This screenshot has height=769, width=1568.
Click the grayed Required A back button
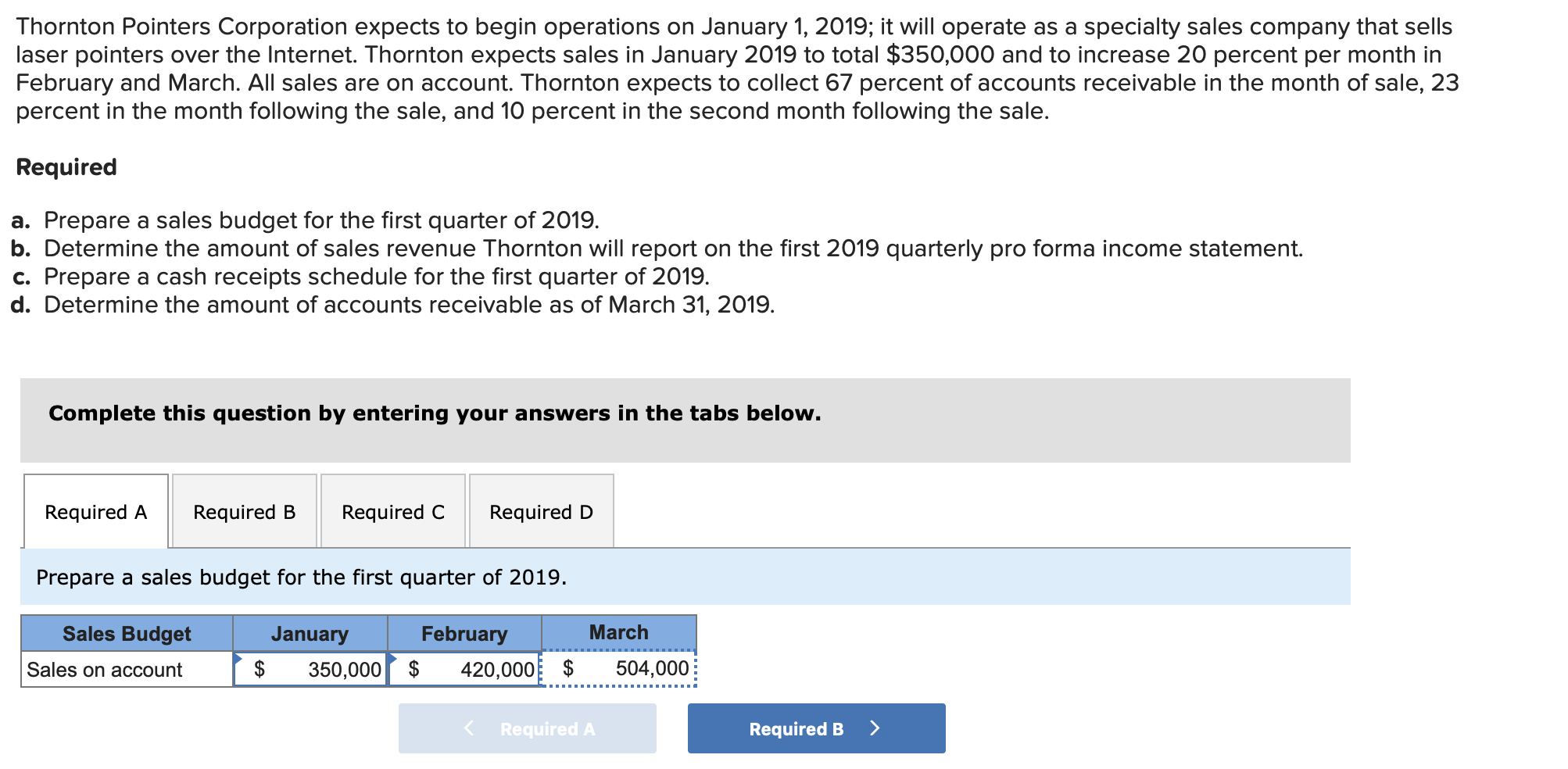(527, 728)
